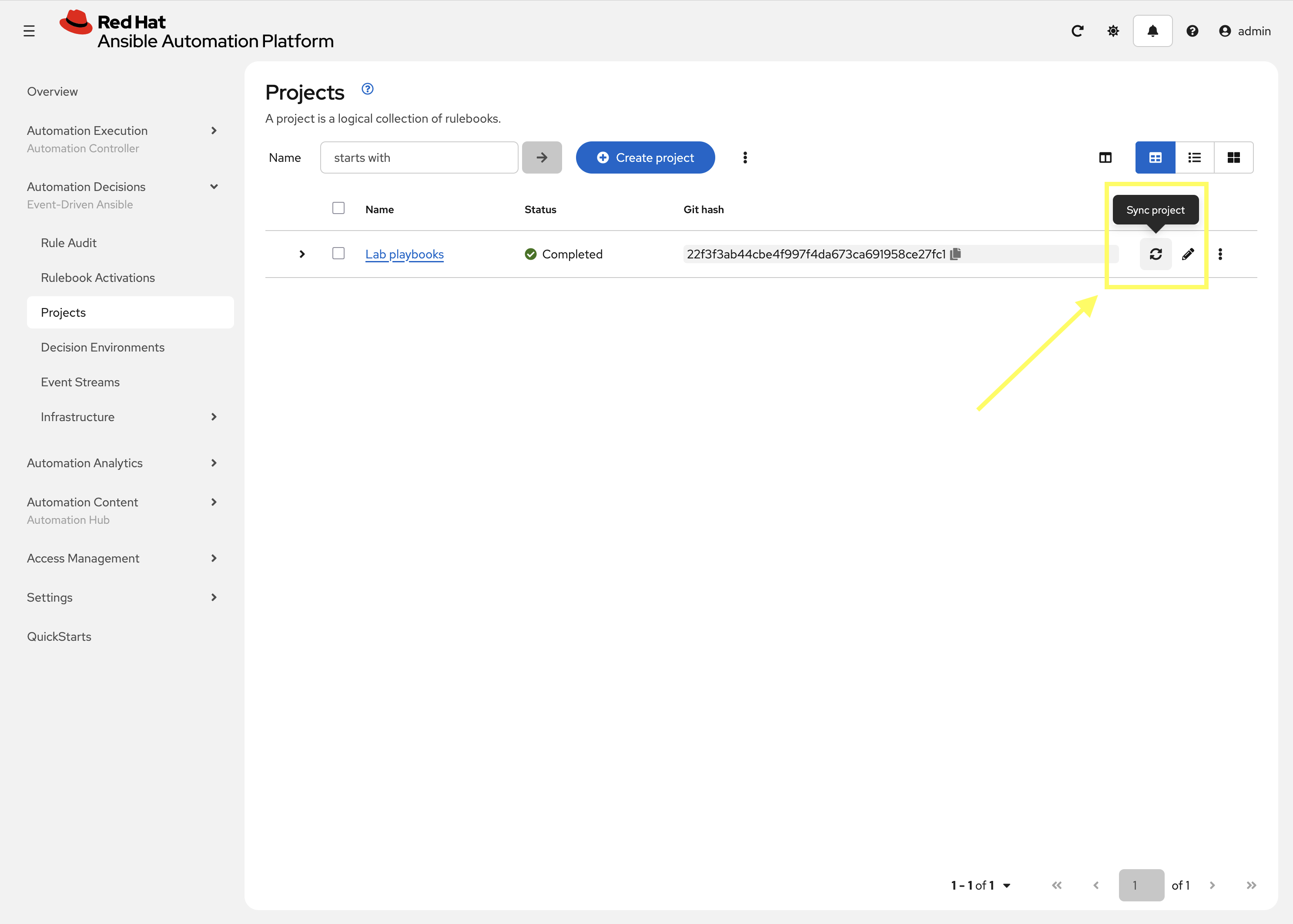
Task: Go to Decision Environments page
Action: (102, 347)
